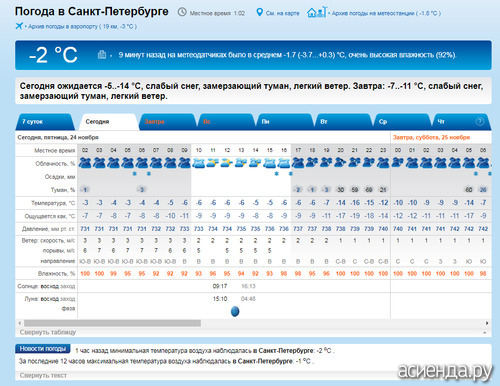Image resolution: width=500 pixels, height=386 pixels.
Task: Click the help question mark icon in tabs
Action: click(x=479, y=122)
